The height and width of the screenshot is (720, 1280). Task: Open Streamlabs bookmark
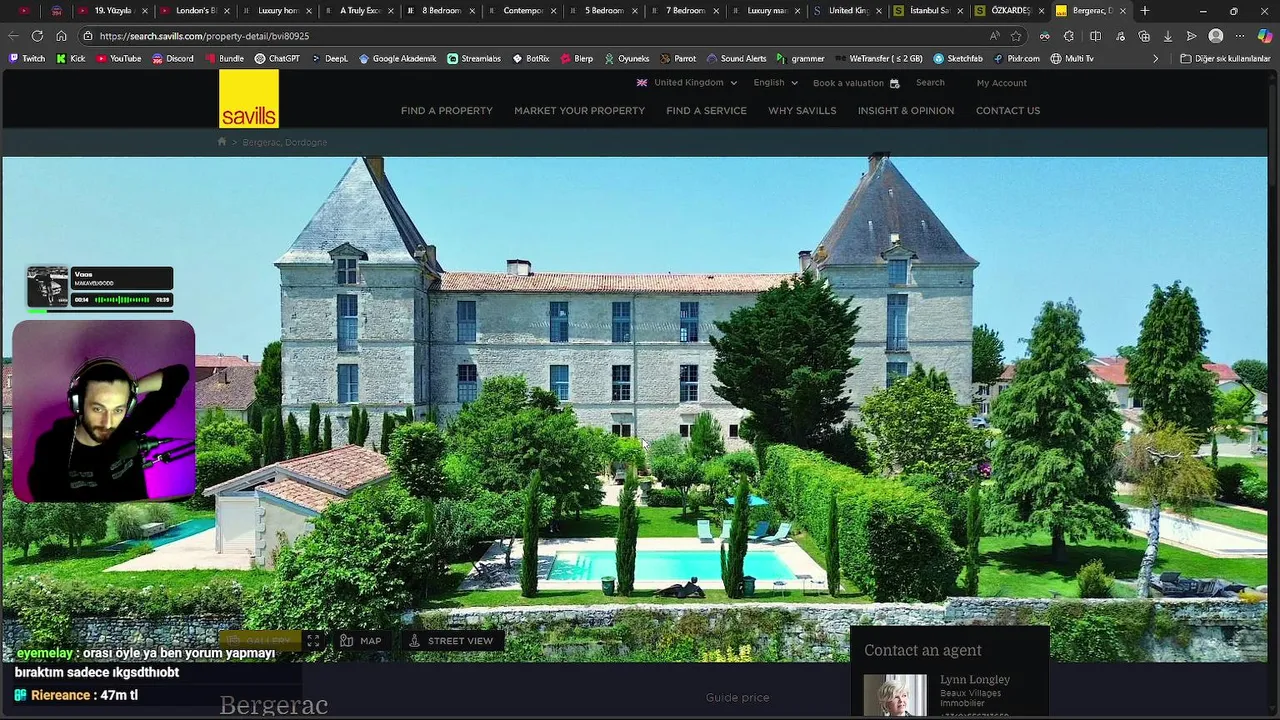tap(474, 59)
